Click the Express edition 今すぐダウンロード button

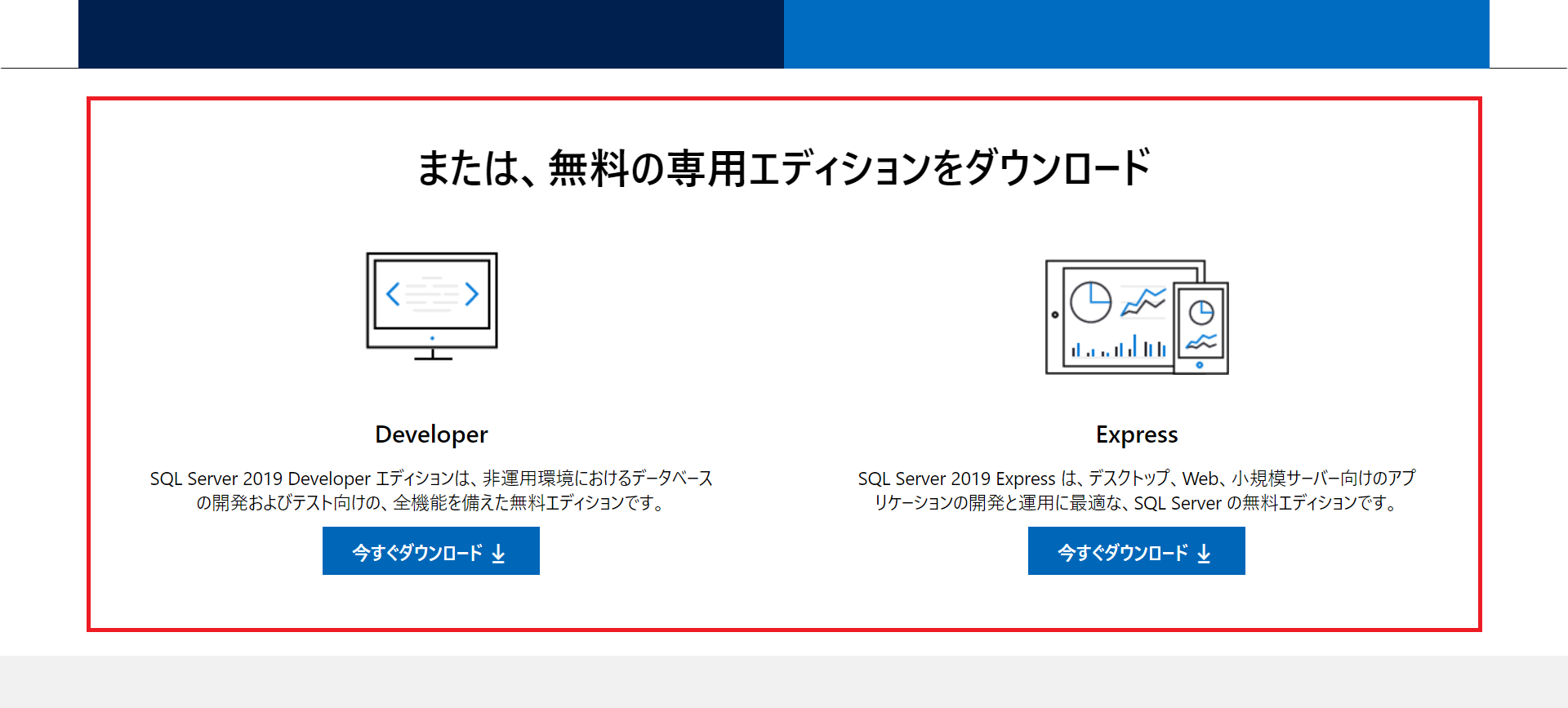1137,551
